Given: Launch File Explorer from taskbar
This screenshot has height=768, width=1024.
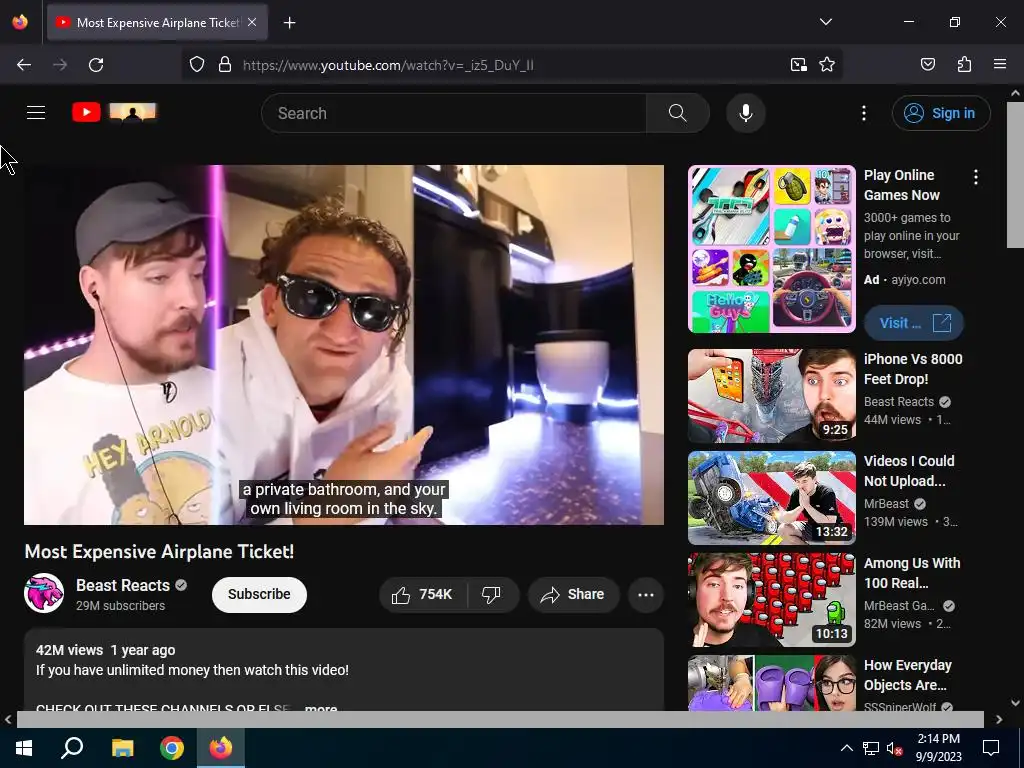Looking at the screenshot, I should point(122,748).
